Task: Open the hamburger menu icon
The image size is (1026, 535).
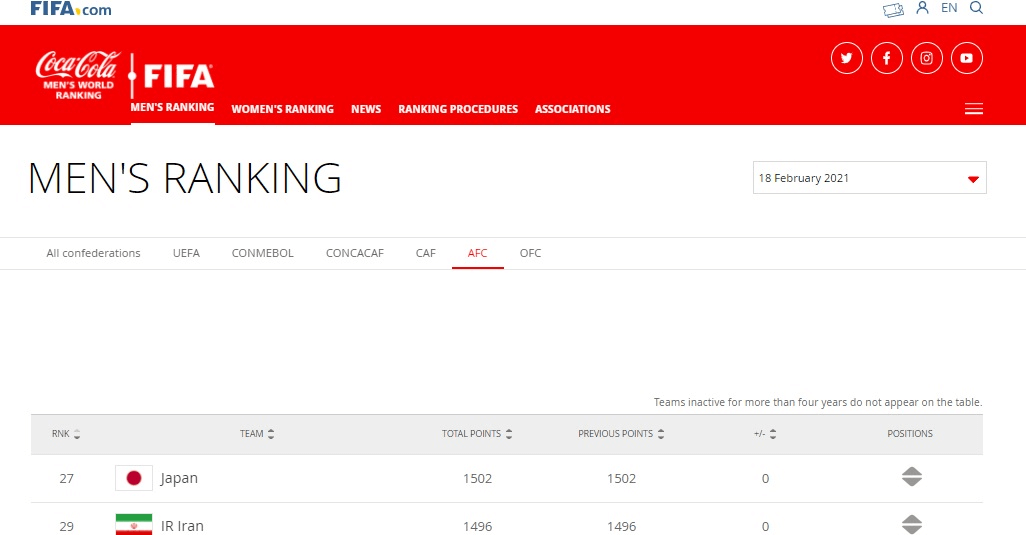Action: click(x=973, y=109)
